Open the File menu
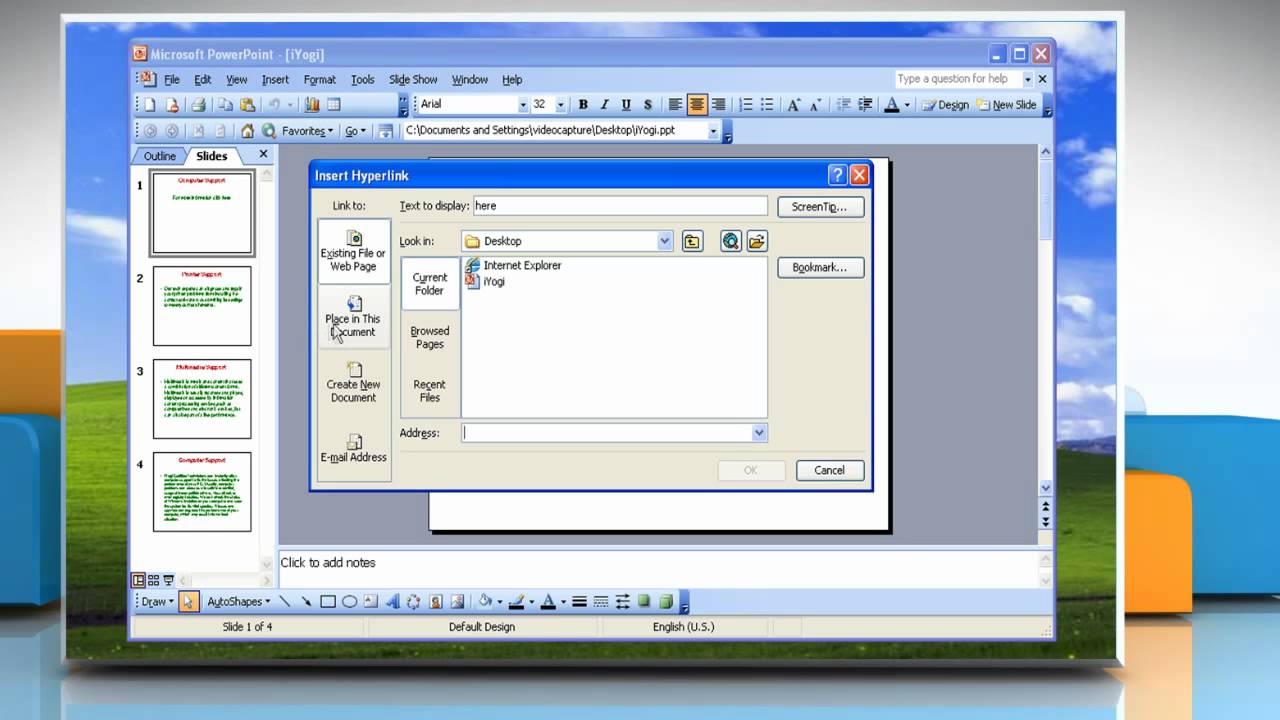 click(172, 80)
